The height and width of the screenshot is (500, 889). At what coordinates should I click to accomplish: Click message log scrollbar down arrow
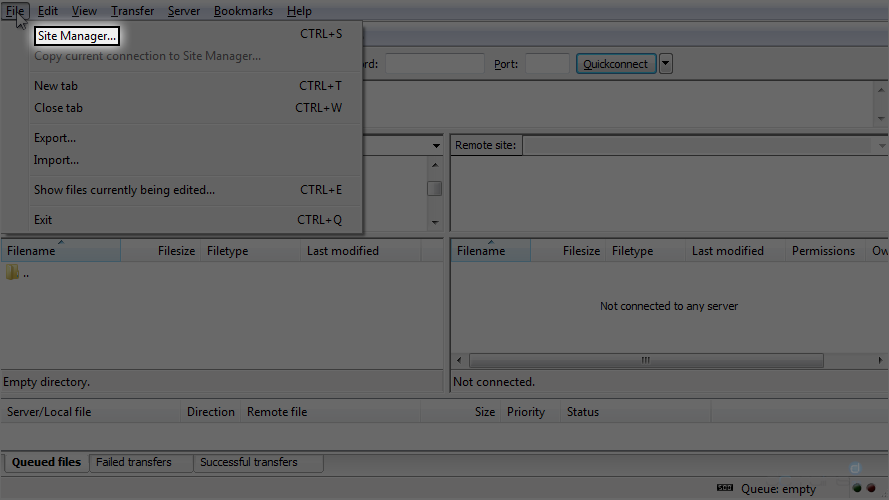pos(881,118)
